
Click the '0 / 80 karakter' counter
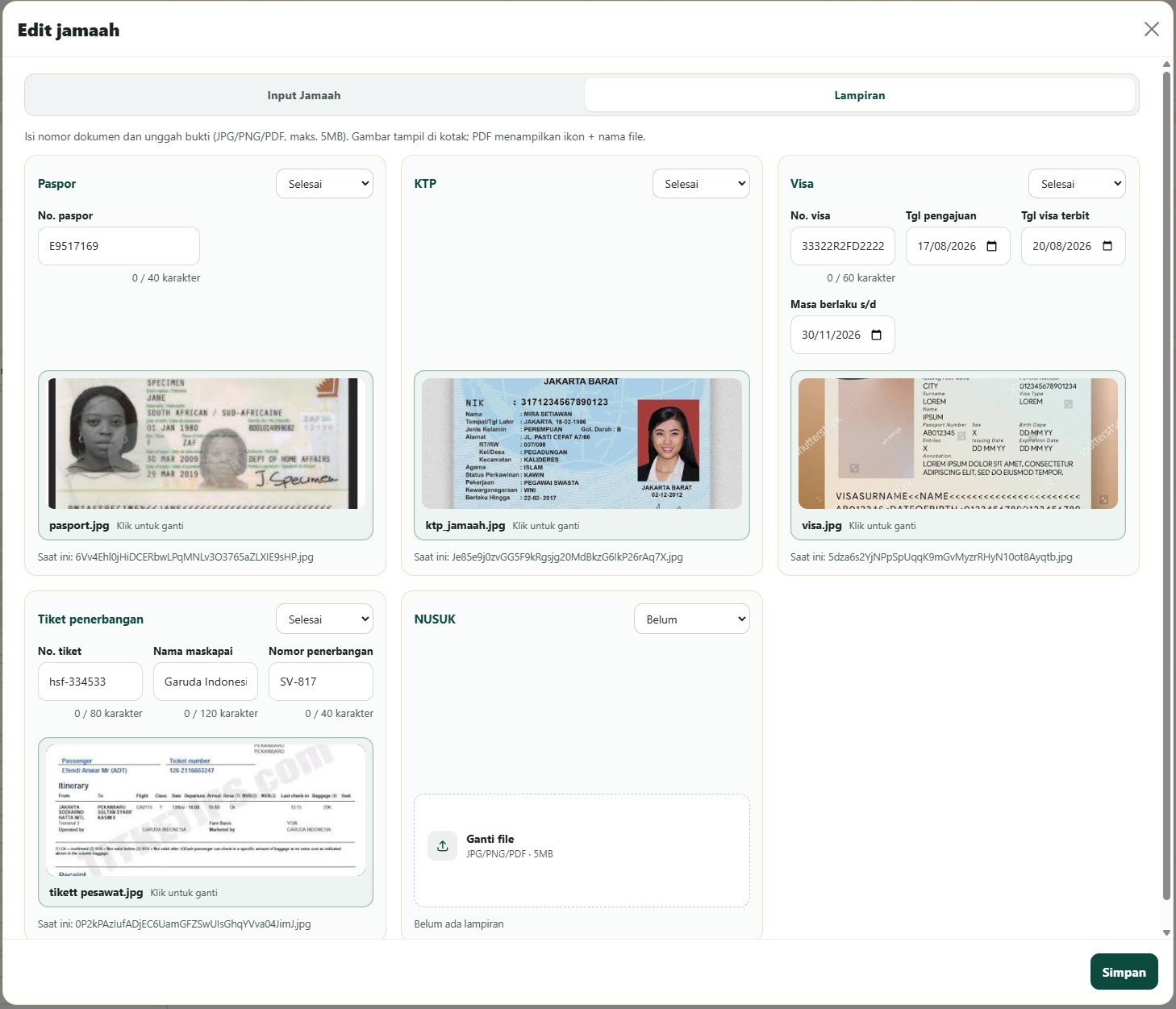[108, 714]
